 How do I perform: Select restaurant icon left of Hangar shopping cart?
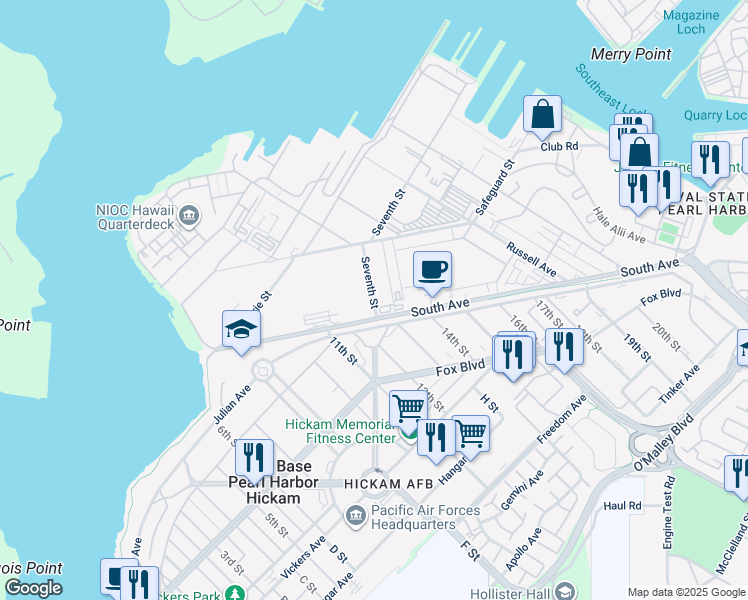436,438
